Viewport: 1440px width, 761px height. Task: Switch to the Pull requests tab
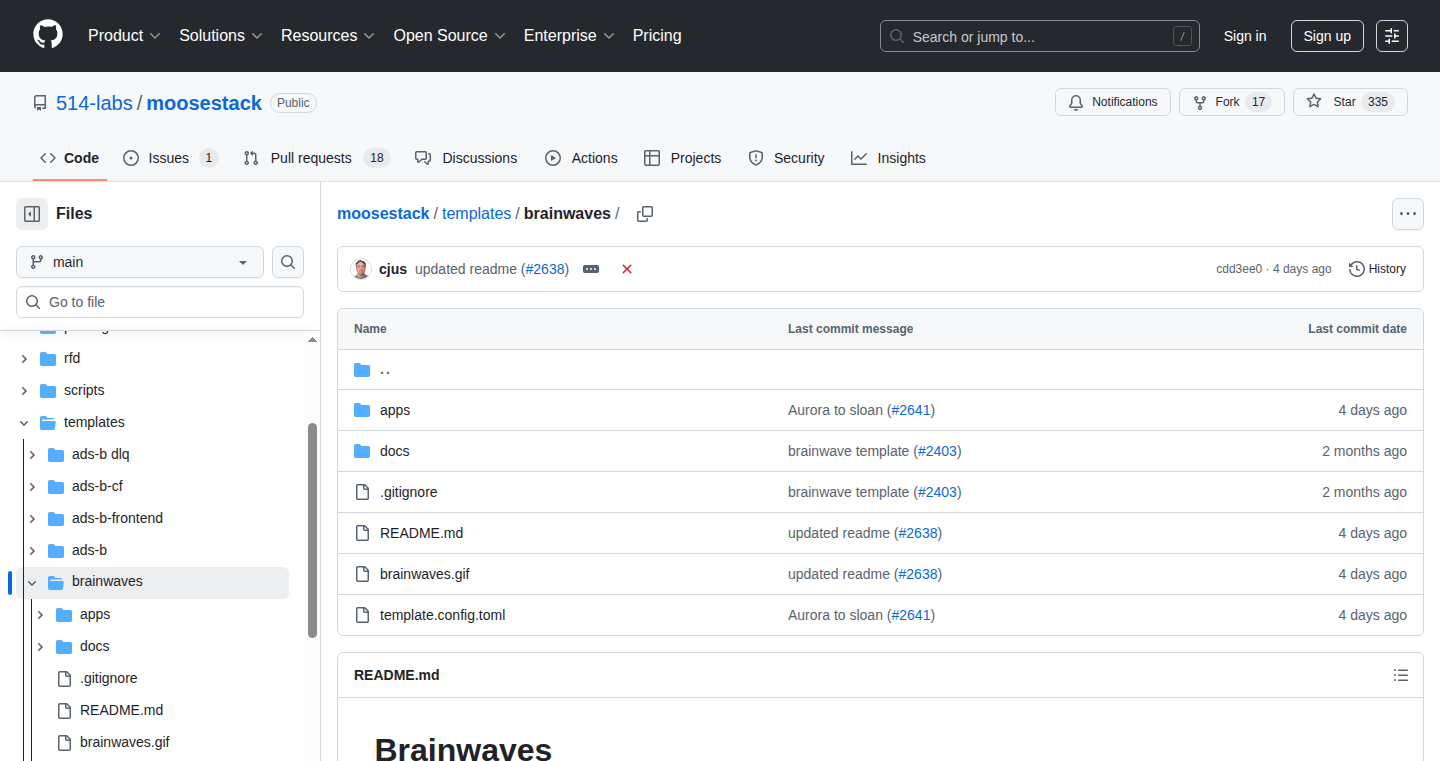316,158
